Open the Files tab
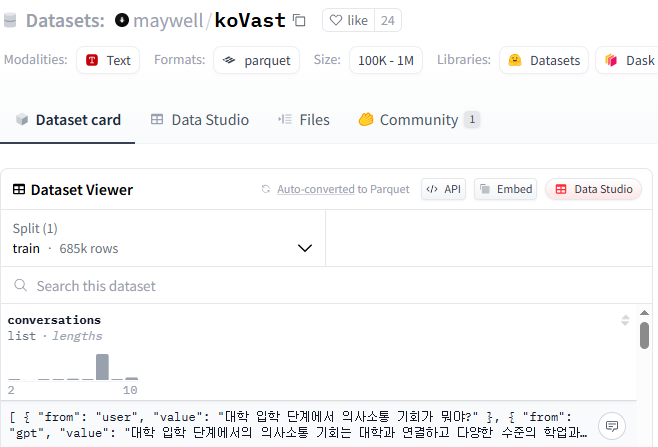 click(x=304, y=120)
